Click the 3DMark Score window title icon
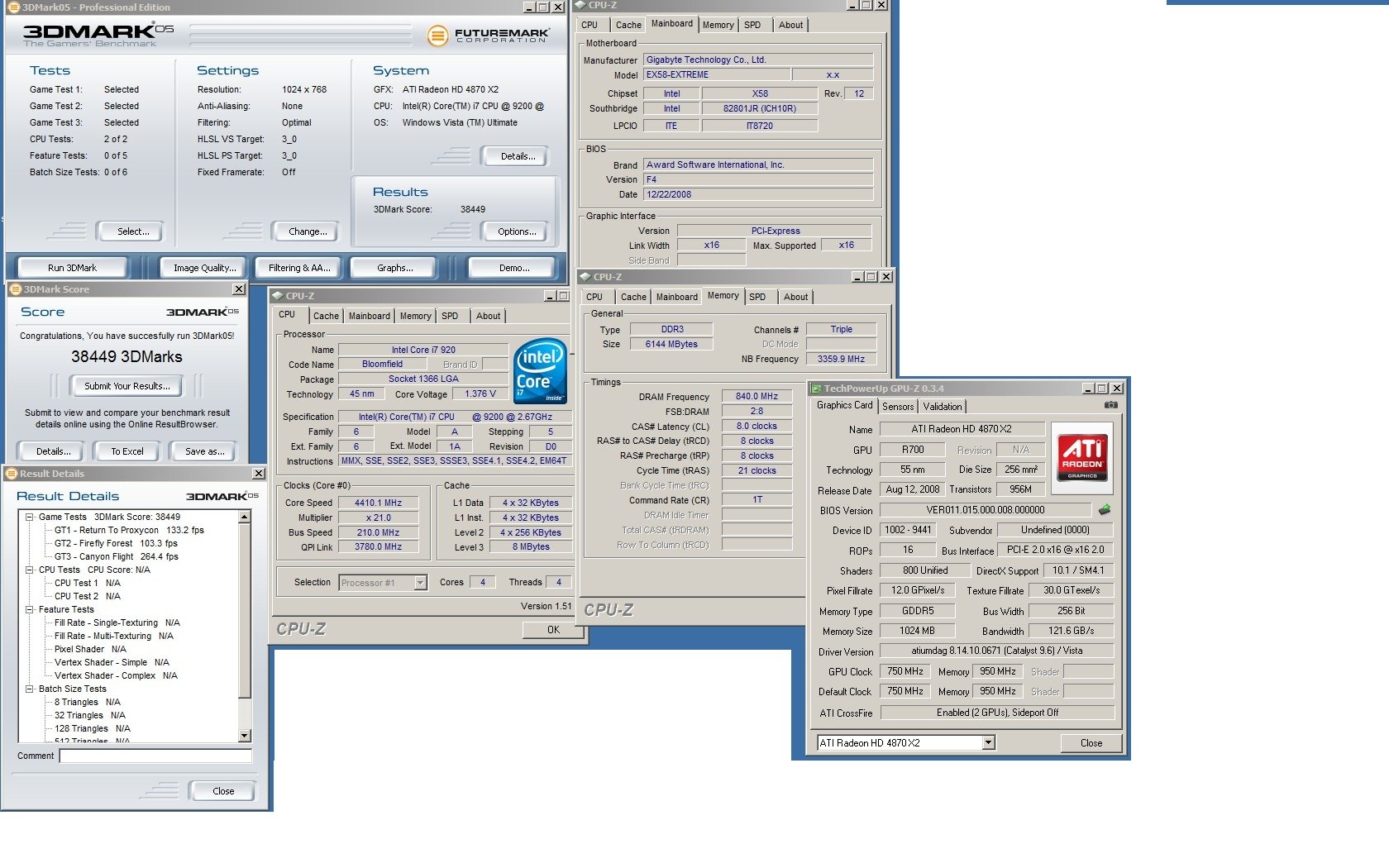This screenshot has width=1389, height=868. pyautogui.click(x=15, y=289)
